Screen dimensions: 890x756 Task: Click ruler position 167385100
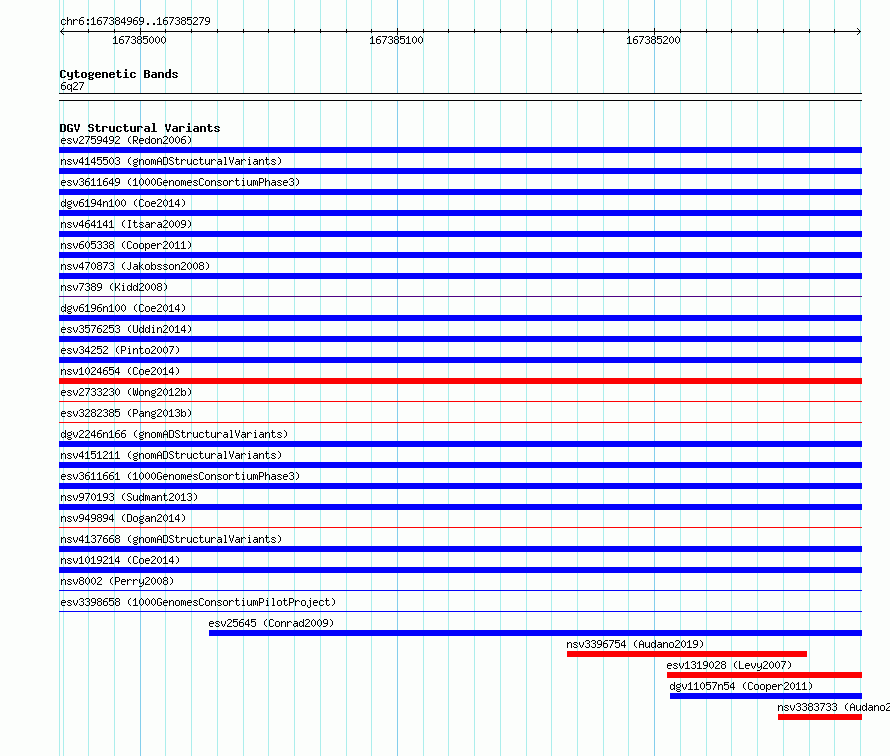point(396,40)
